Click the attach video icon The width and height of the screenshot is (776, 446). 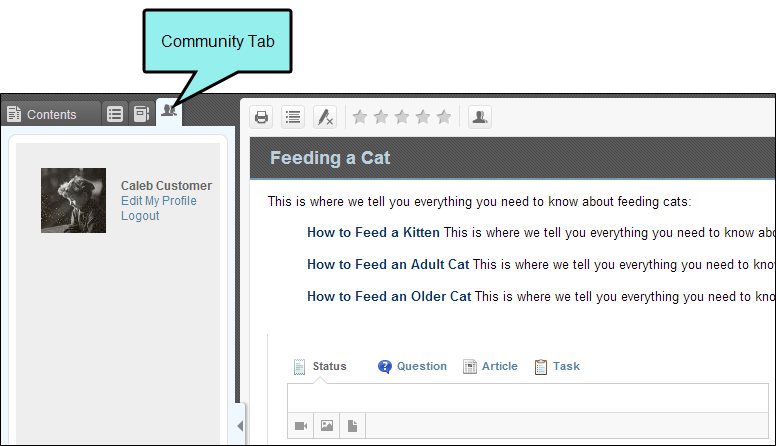pos(301,426)
